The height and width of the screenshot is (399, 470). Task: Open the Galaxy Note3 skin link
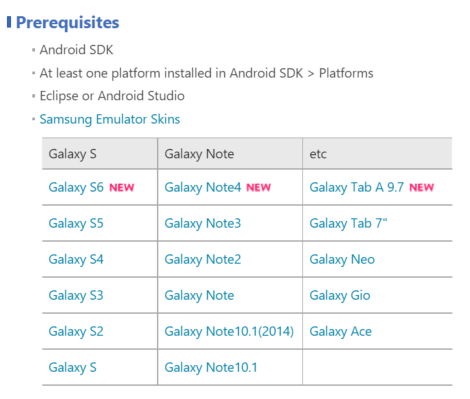click(203, 224)
